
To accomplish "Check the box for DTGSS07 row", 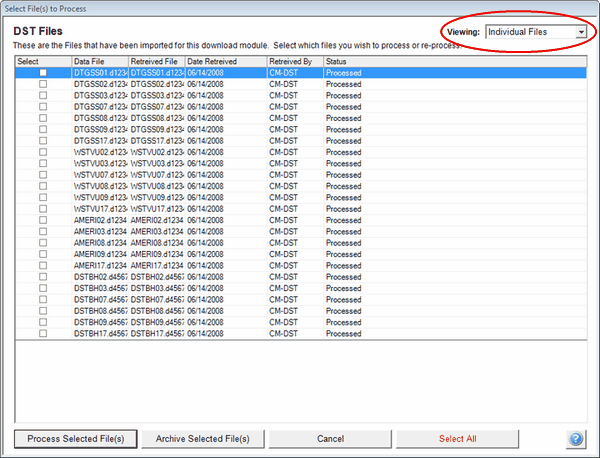I will click(43, 107).
